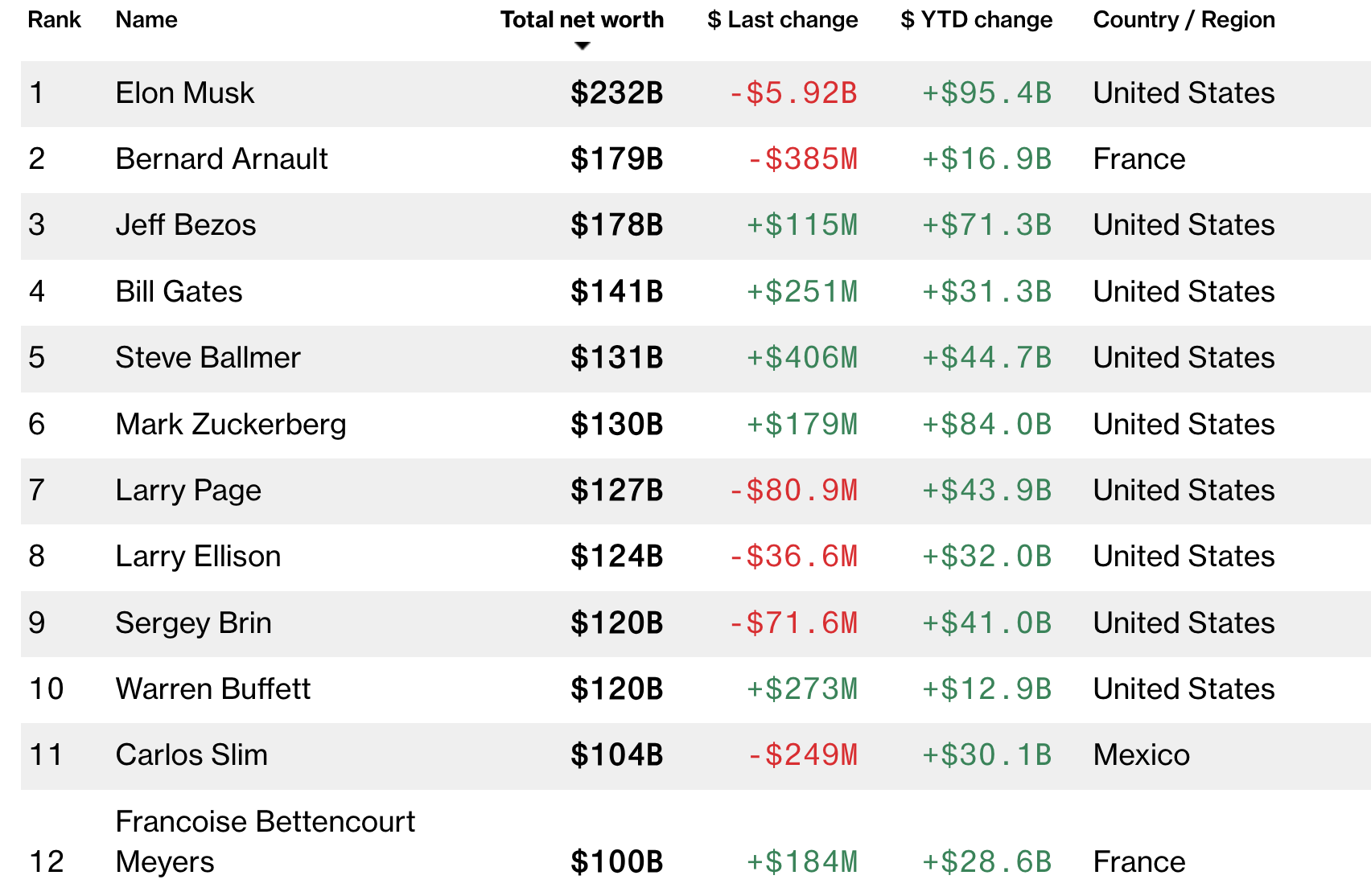Click on Sergey Brin's name
The width and height of the screenshot is (1371, 896).
[x=193, y=623]
